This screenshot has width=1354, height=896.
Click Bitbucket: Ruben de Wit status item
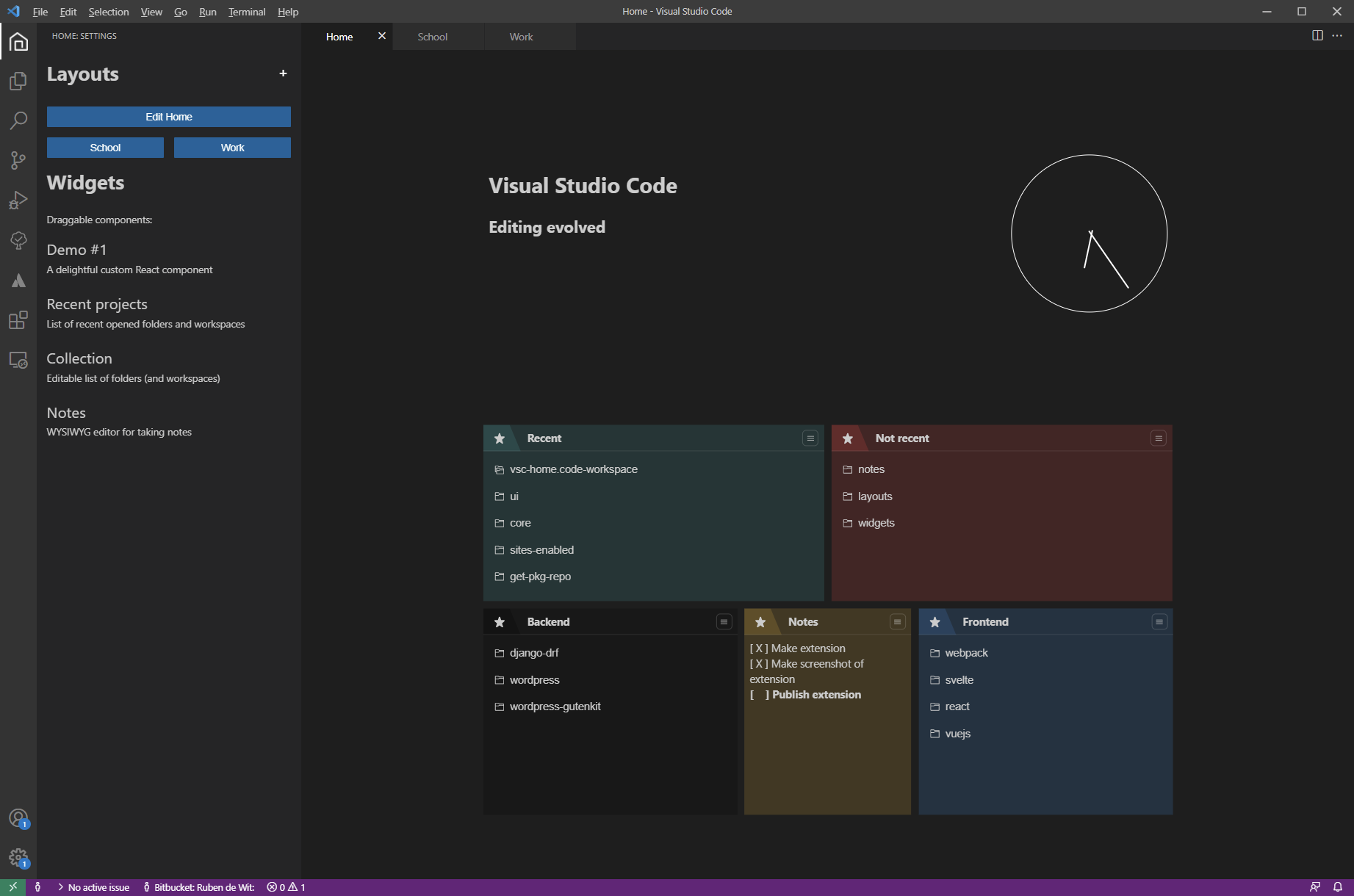point(199,887)
